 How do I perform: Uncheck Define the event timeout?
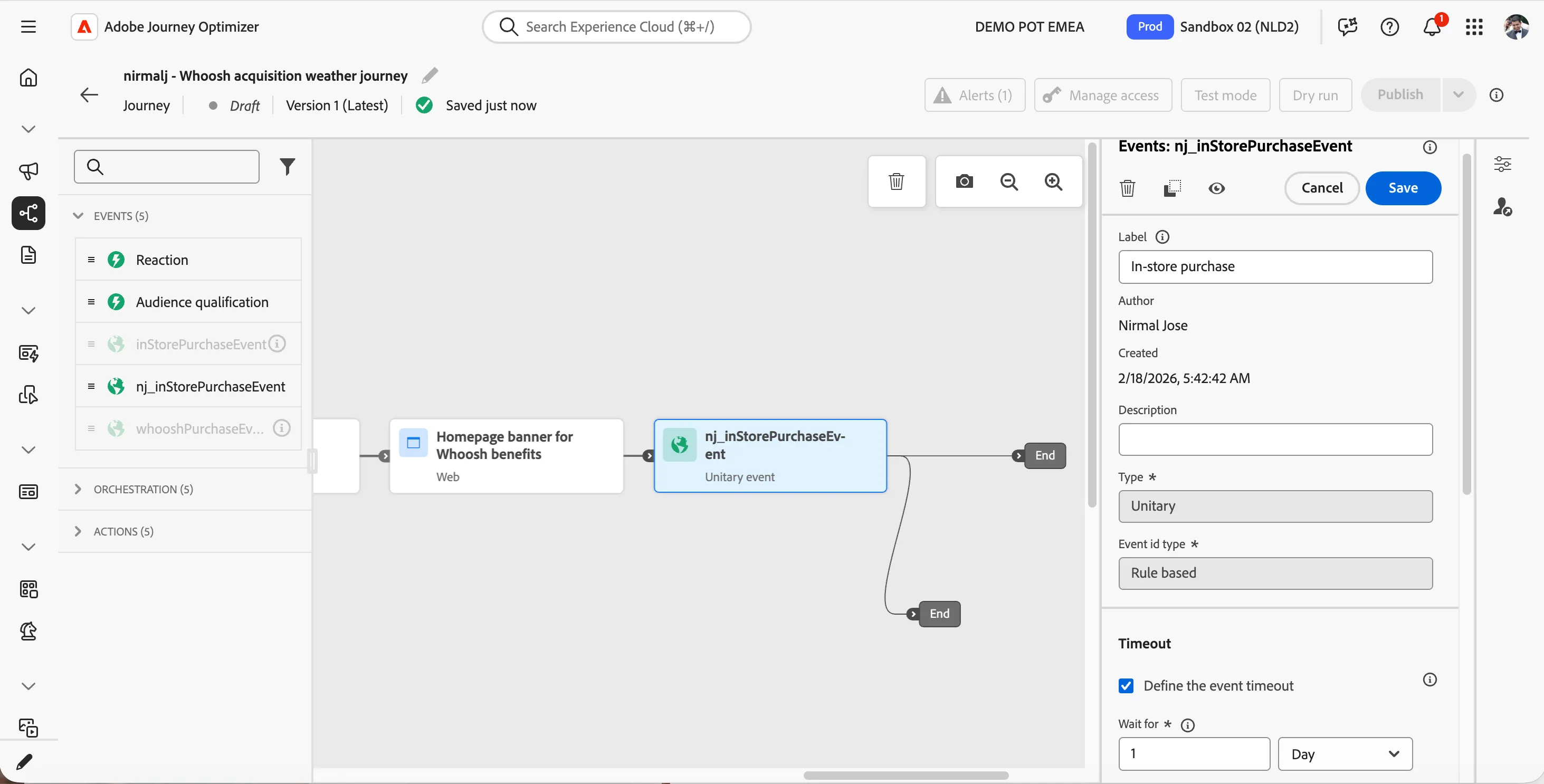(x=1126, y=686)
